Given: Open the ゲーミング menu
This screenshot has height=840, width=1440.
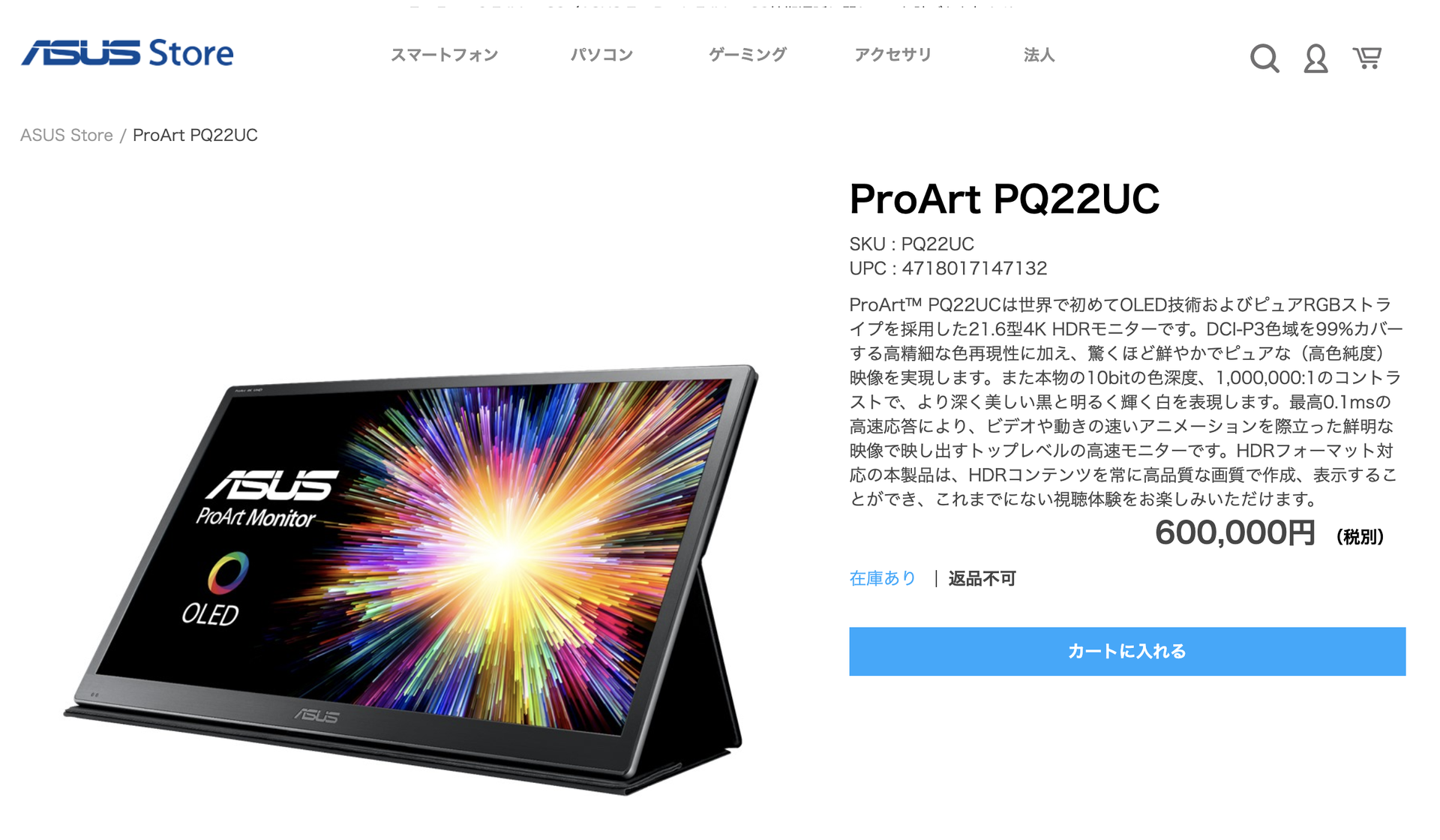Looking at the screenshot, I should pos(748,55).
